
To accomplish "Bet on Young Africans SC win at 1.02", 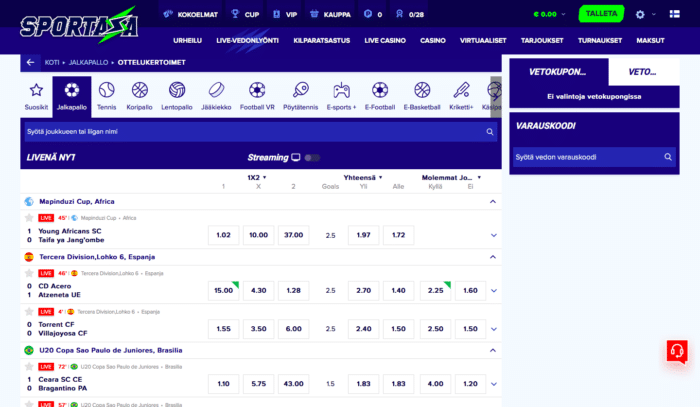I will 224,235.
